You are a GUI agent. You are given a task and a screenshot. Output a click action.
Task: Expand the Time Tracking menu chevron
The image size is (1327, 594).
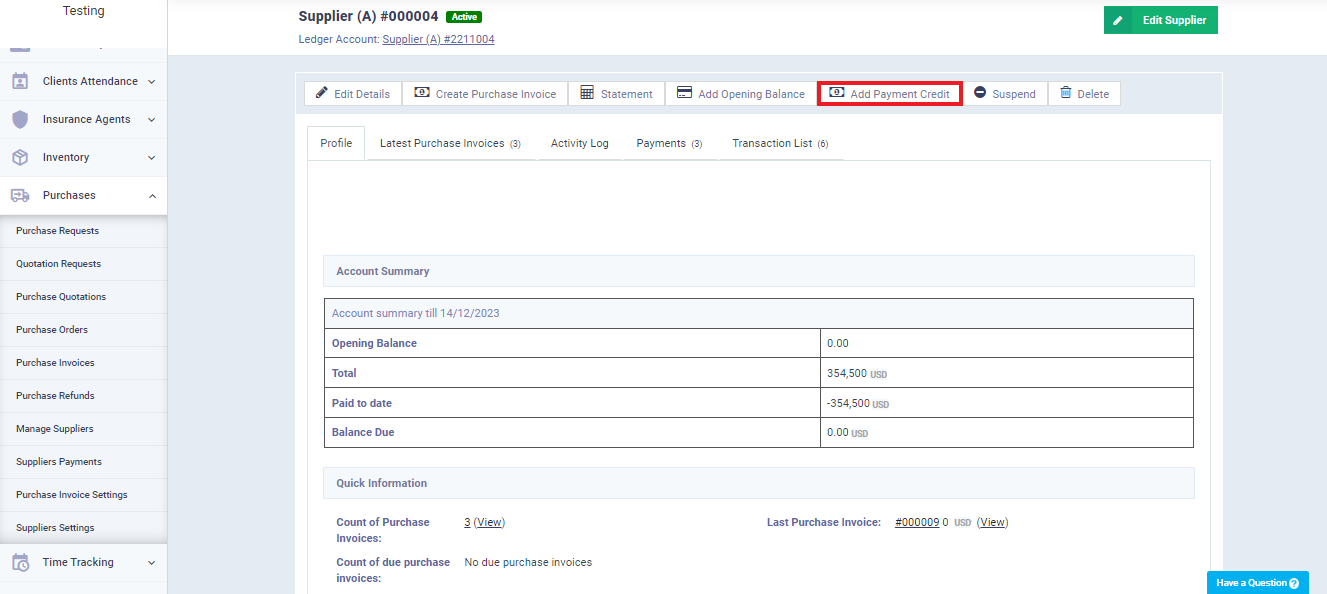pyautogui.click(x=152, y=563)
